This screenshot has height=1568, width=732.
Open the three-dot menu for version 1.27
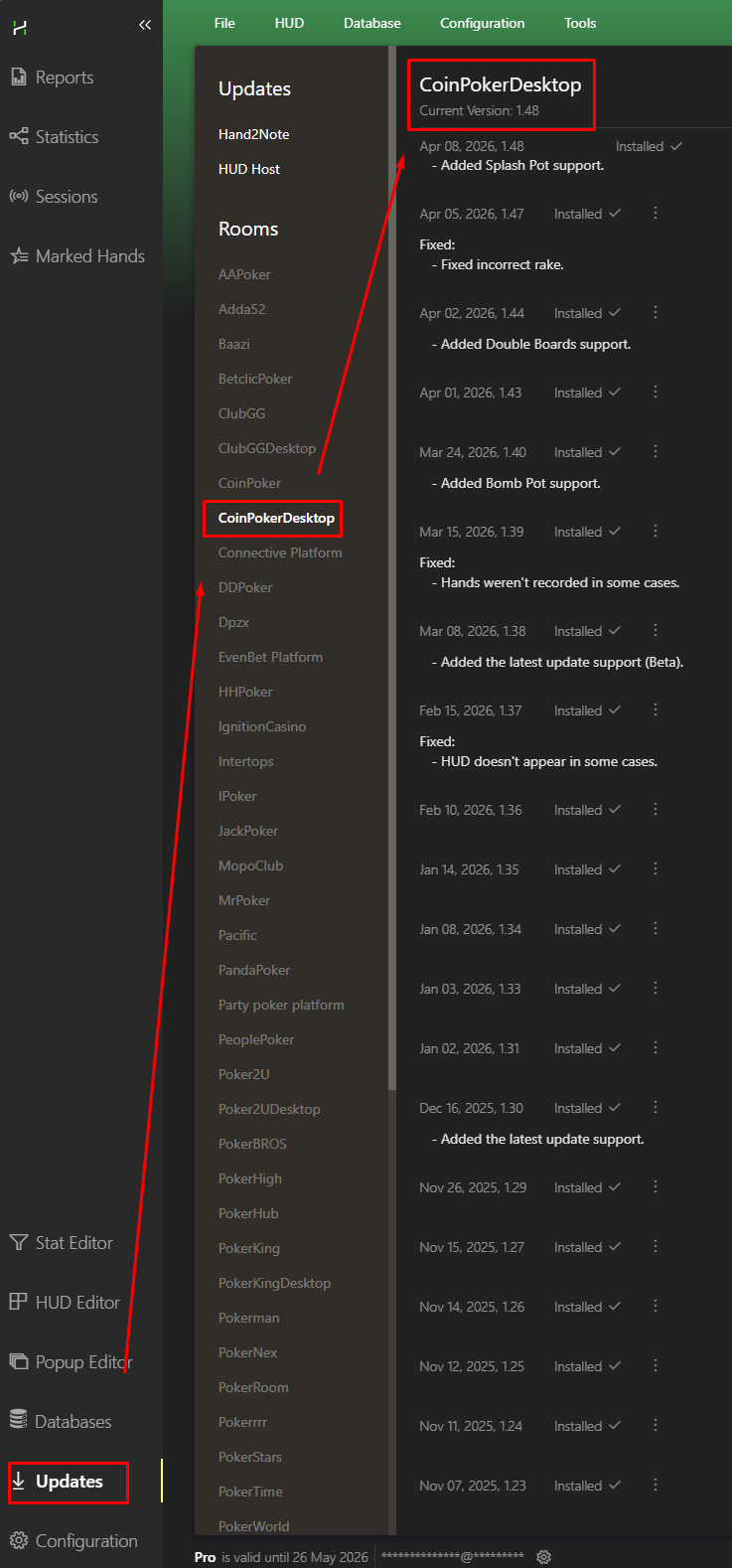coord(656,1247)
